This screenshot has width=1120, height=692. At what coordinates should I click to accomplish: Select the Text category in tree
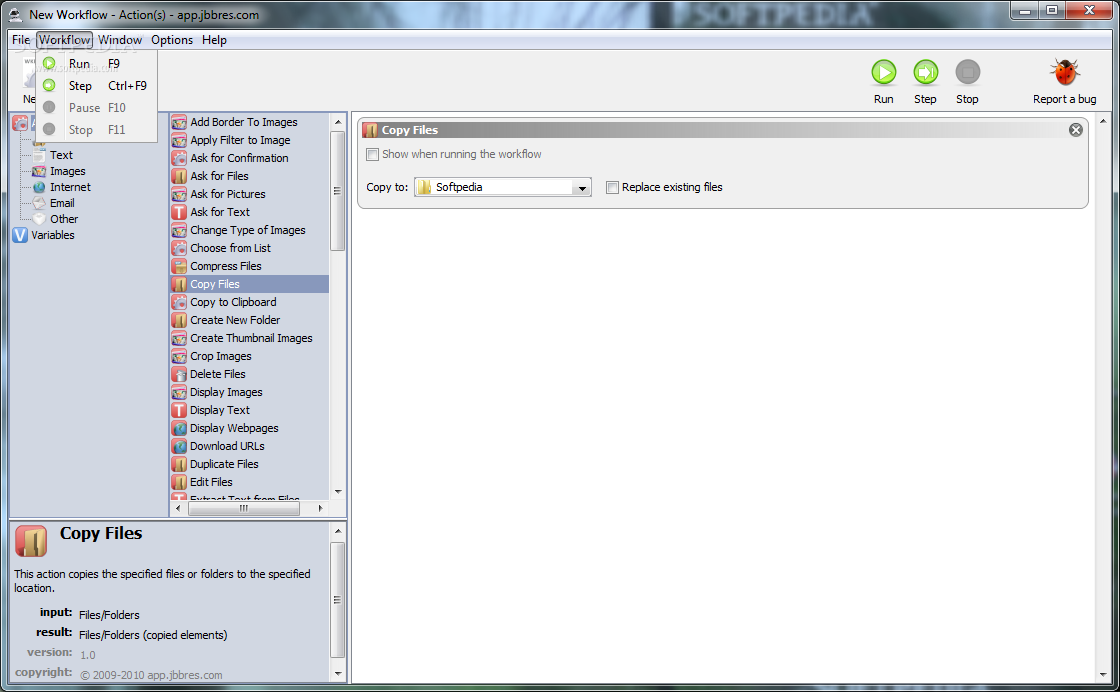point(61,155)
